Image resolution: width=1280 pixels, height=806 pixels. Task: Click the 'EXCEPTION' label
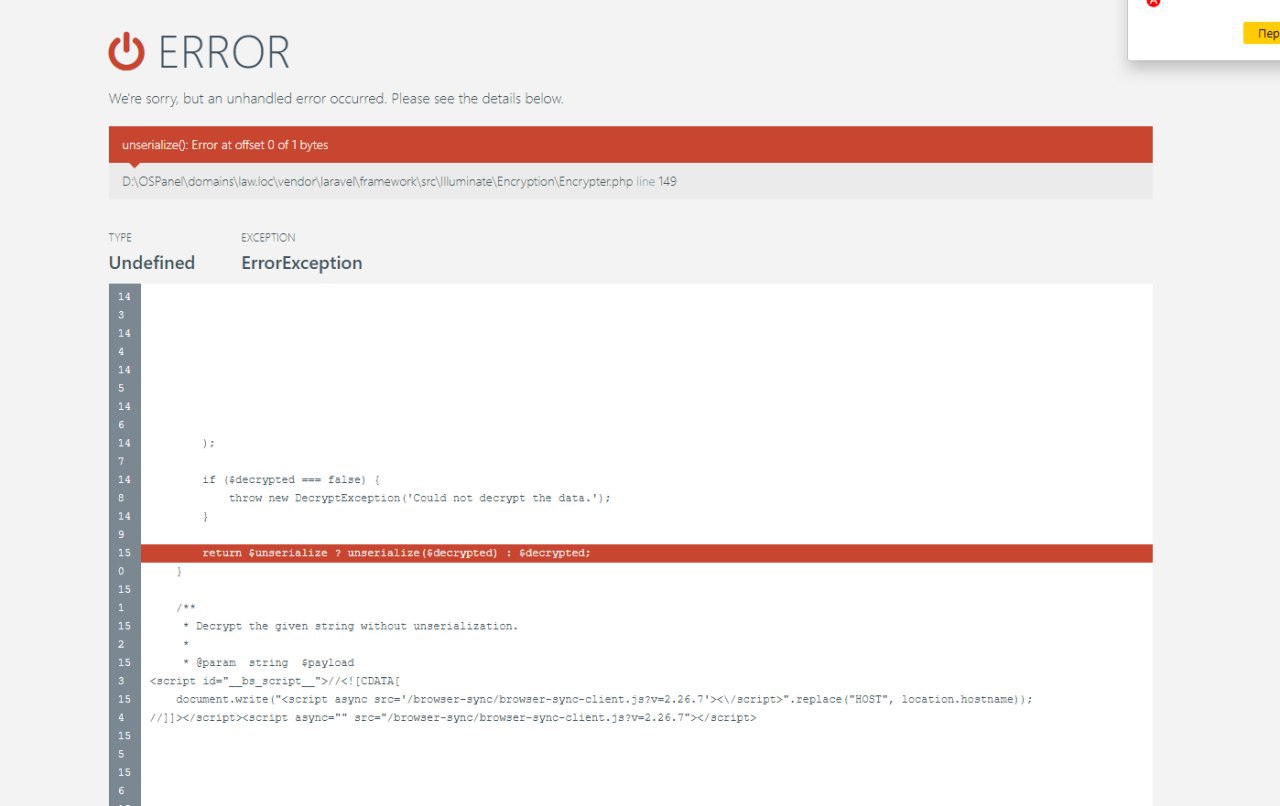point(268,238)
